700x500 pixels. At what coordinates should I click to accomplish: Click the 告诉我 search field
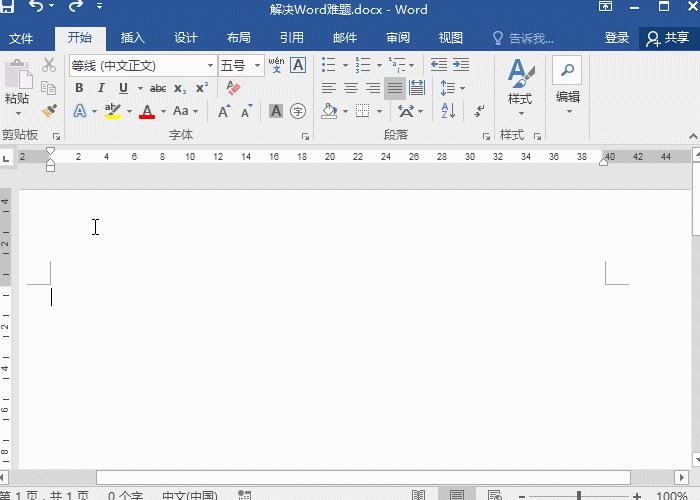[523, 38]
